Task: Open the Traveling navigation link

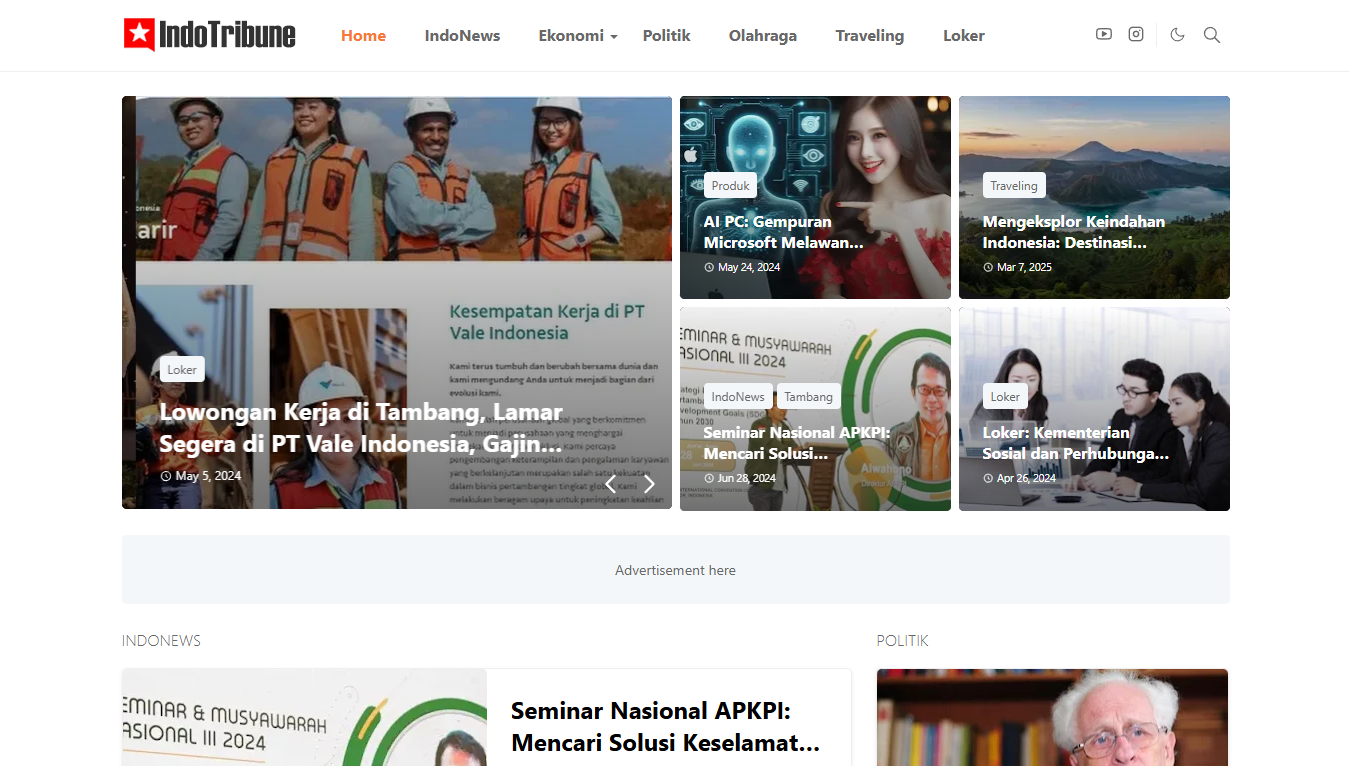Action: pos(869,36)
